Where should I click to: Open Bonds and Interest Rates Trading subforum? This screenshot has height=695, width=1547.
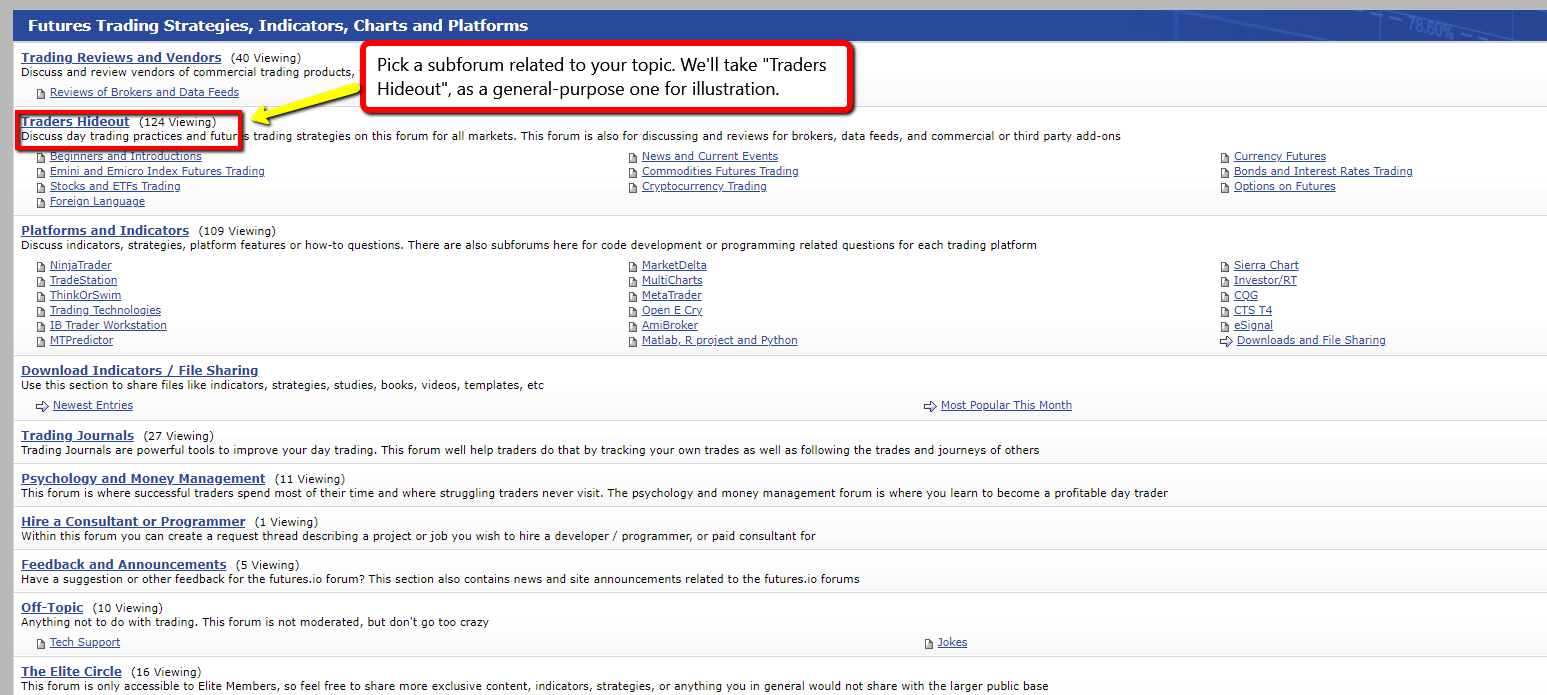click(1323, 171)
